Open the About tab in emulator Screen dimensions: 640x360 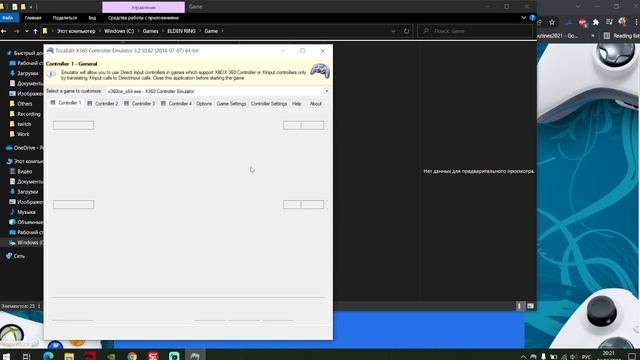click(x=316, y=104)
